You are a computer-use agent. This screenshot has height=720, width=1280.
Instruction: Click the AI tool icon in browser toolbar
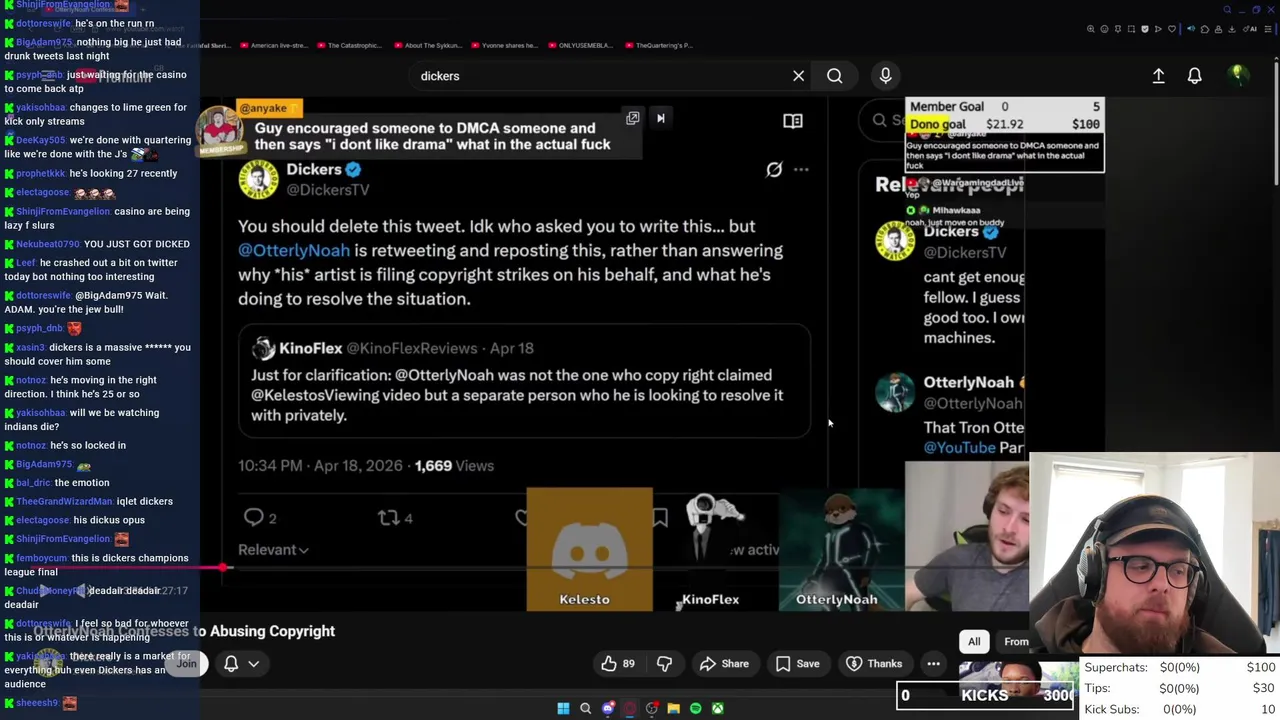pyautogui.click(x=1248, y=29)
